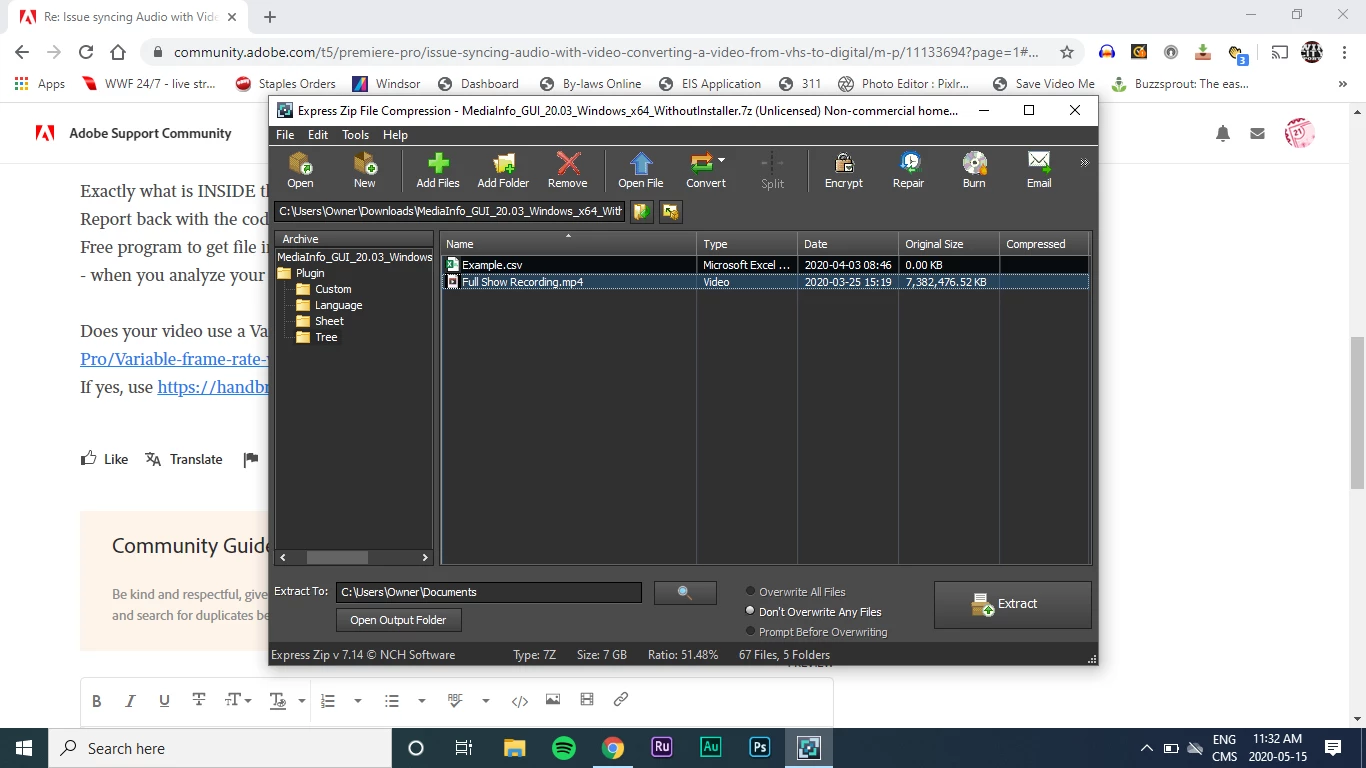Screen dimensions: 1366x768
Task: Select the Prompt Before Overwriting option
Action: 816,632
